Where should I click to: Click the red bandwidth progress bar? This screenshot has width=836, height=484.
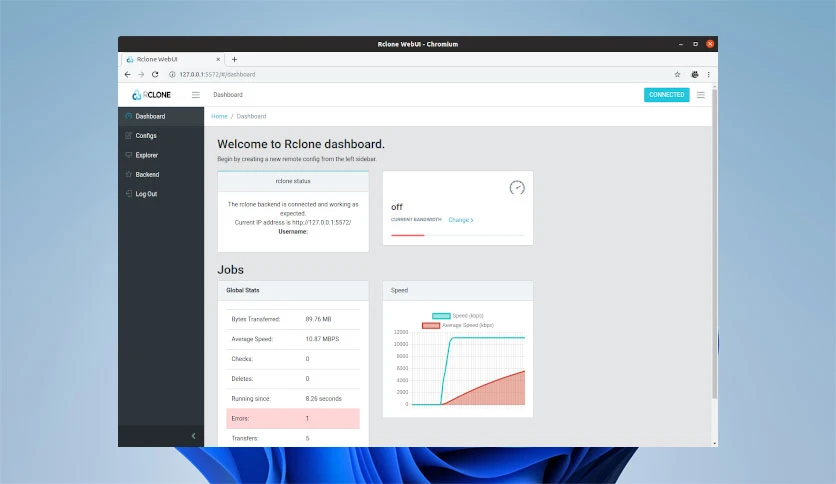pos(407,235)
